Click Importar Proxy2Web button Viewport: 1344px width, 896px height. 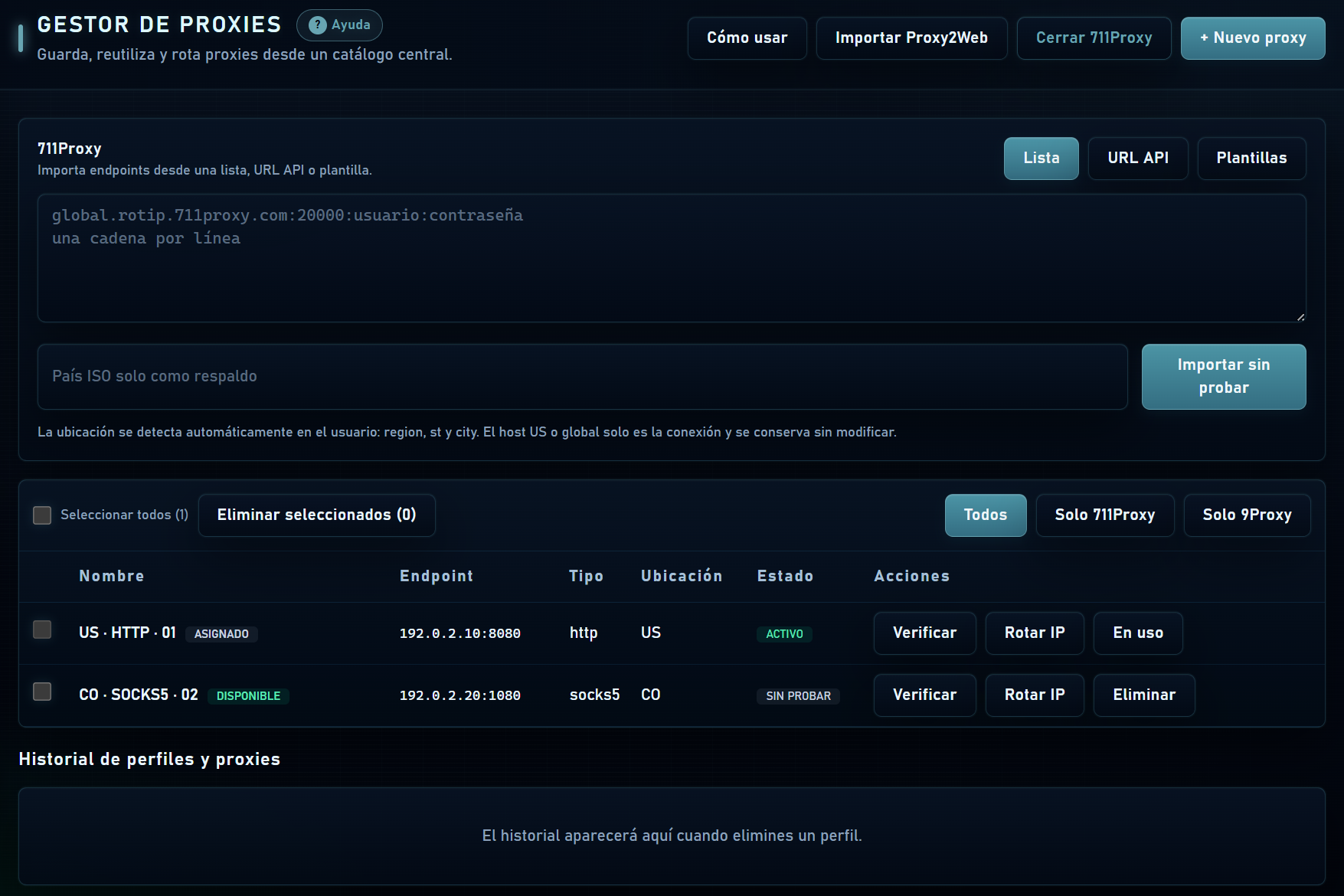point(911,38)
